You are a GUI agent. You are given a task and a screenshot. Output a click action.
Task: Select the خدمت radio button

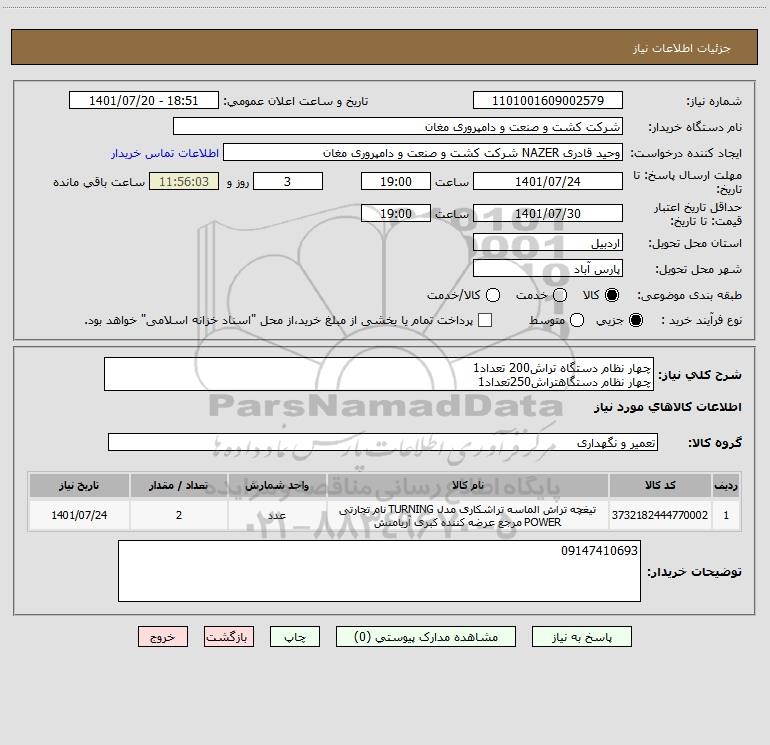[x=560, y=295]
